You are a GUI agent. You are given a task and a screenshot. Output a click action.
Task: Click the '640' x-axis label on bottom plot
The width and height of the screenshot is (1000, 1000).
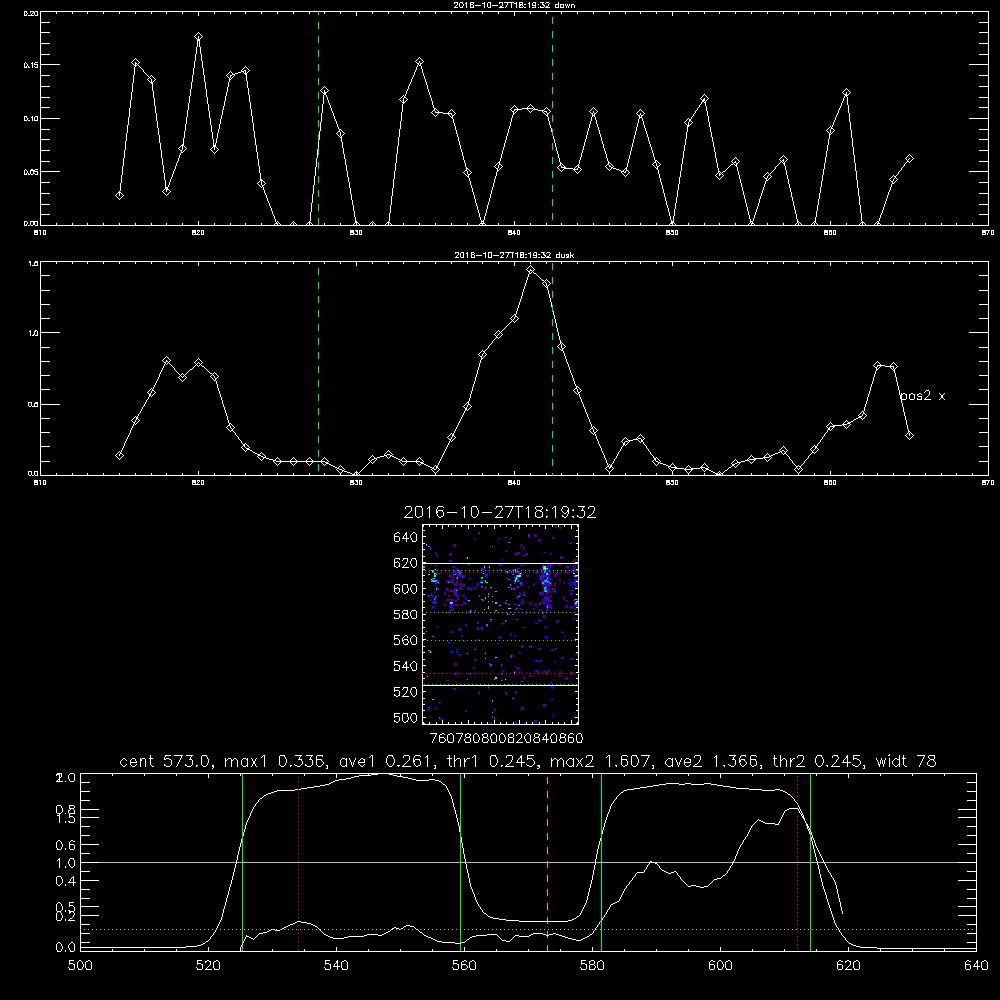coord(976,966)
